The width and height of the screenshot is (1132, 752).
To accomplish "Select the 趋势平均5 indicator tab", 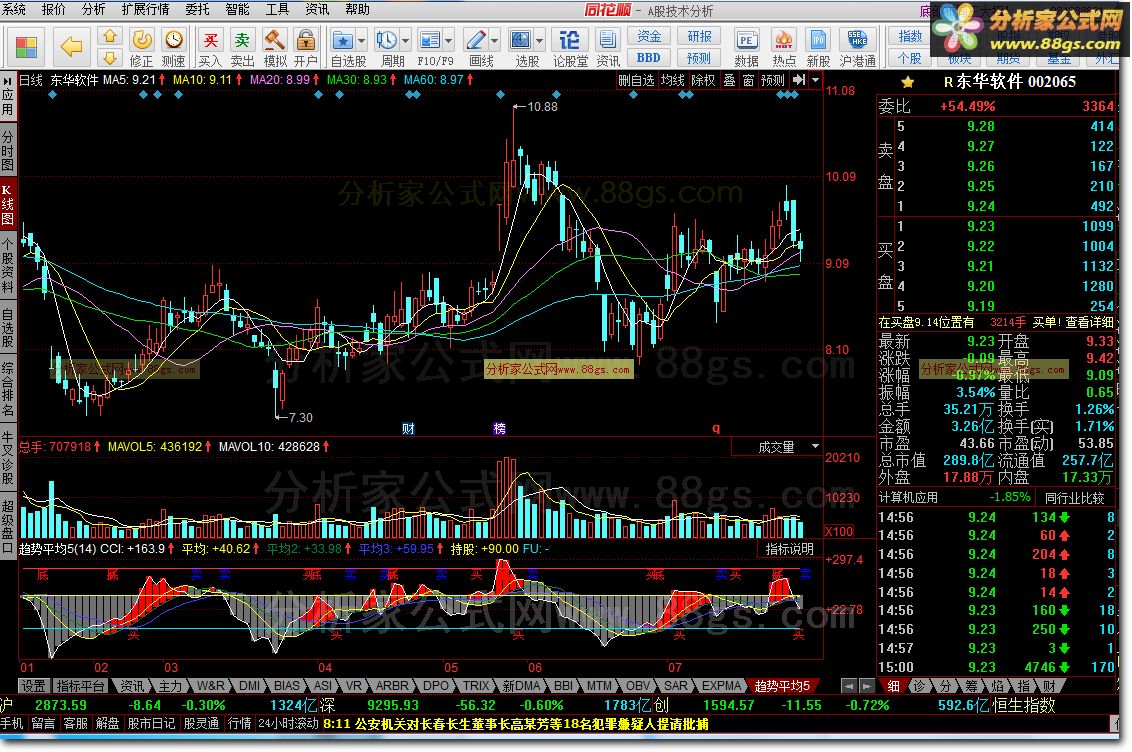I will pyautogui.click(x=783, y=686).
